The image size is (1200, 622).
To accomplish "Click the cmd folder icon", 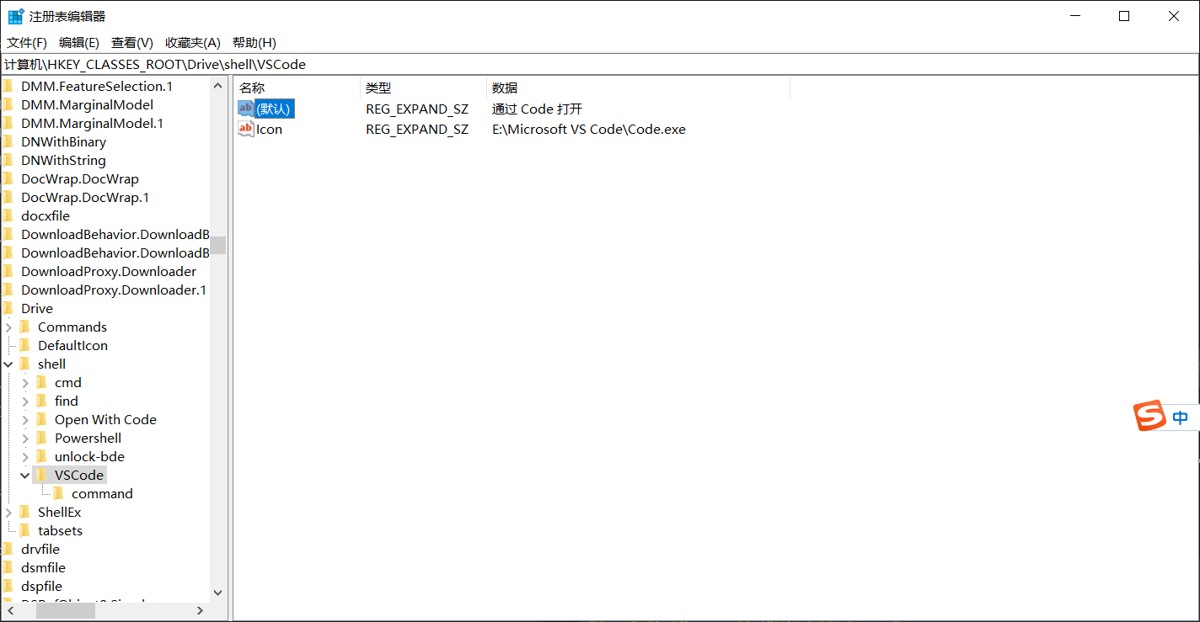I will (42, 382).
